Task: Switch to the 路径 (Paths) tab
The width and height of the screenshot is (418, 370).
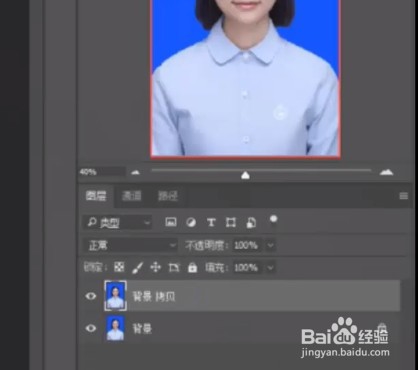Action: coord(168,196)
